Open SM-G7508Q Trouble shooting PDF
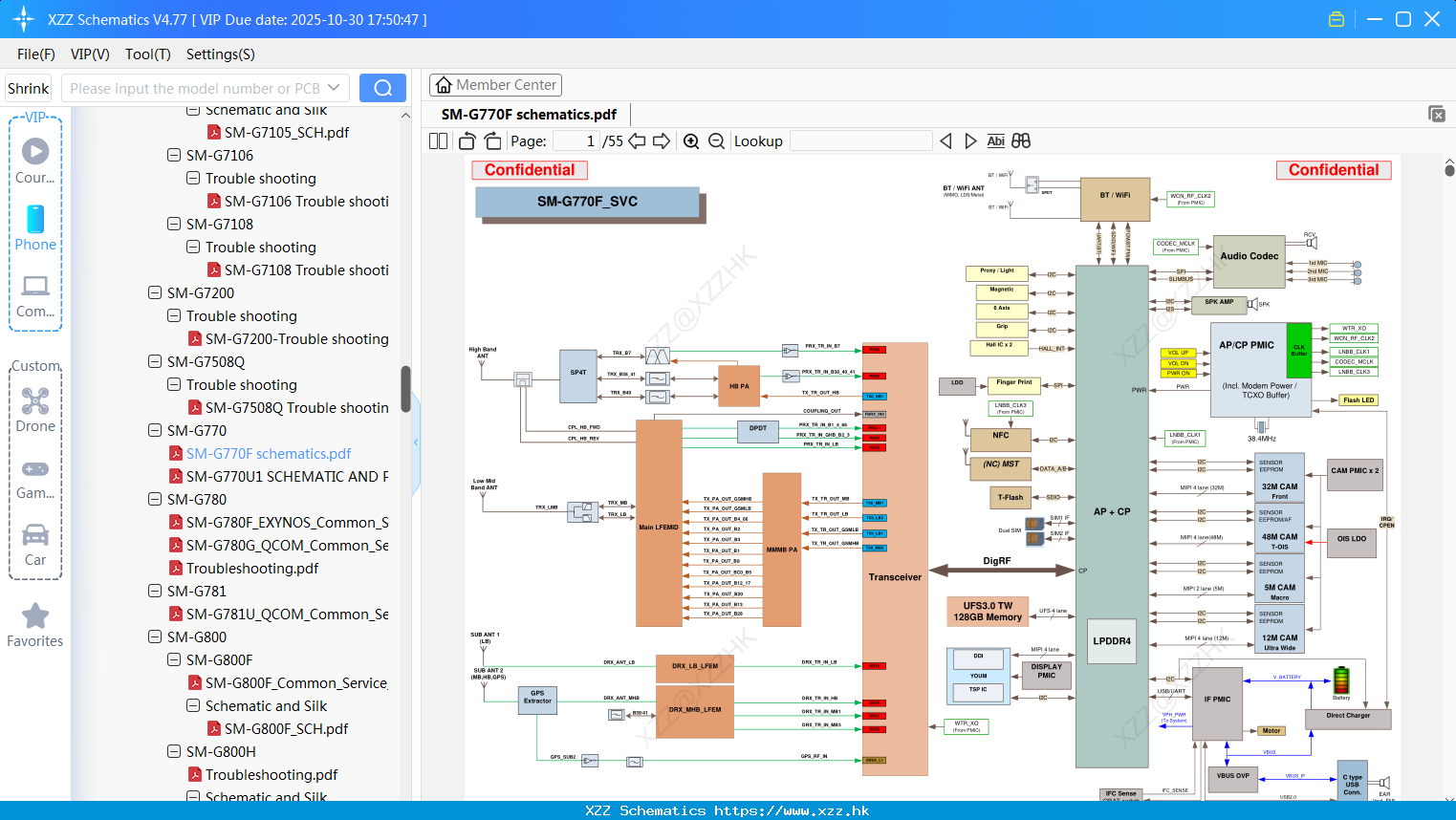Screen dimensions: 1456x820 pos(288,407)
